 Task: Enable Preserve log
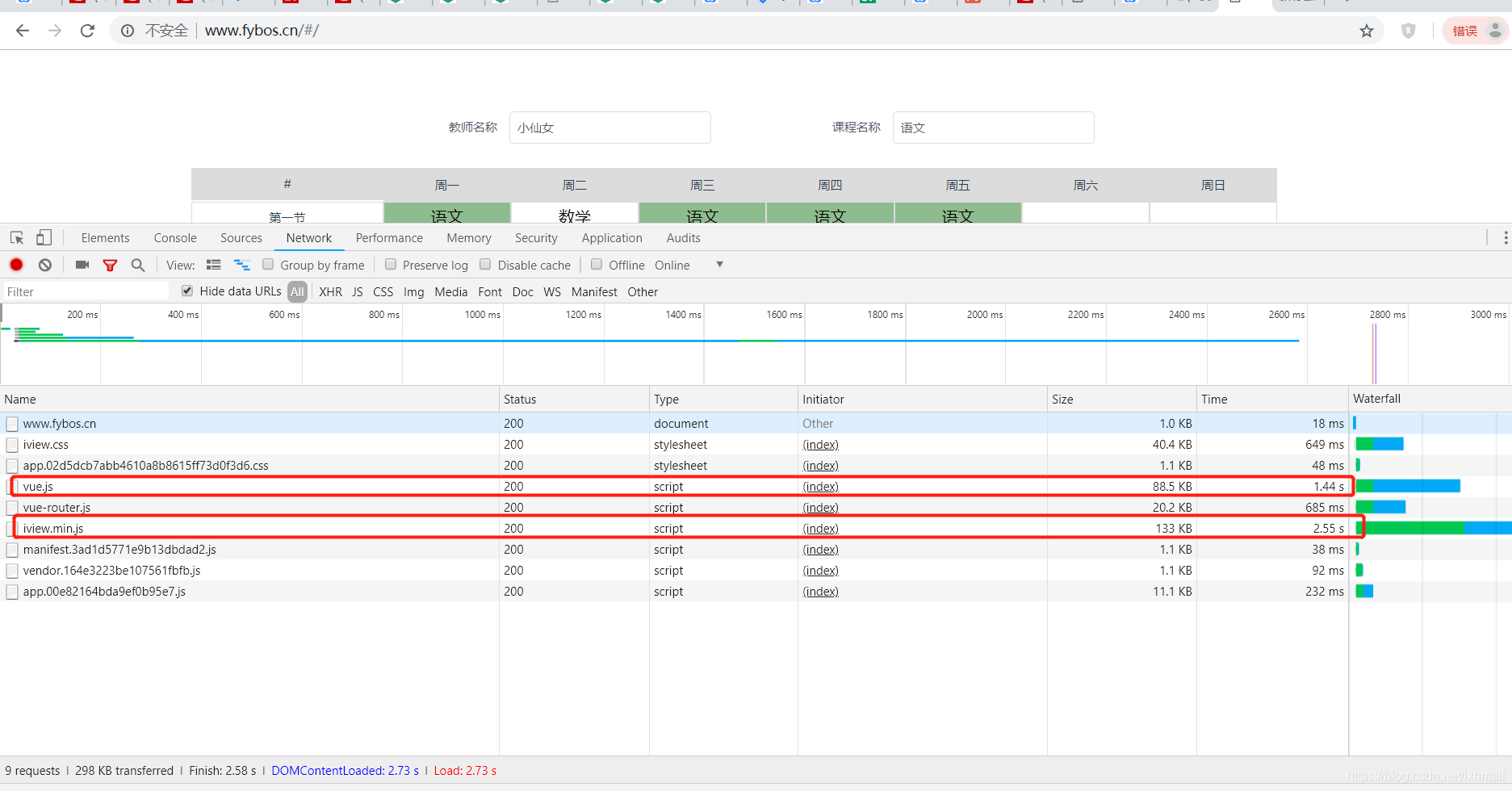tap(391, 265)
